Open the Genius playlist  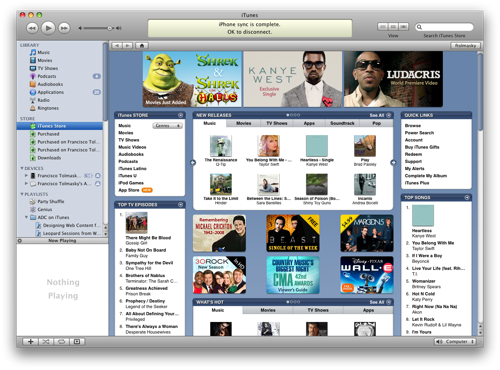[x=45, y=210]
